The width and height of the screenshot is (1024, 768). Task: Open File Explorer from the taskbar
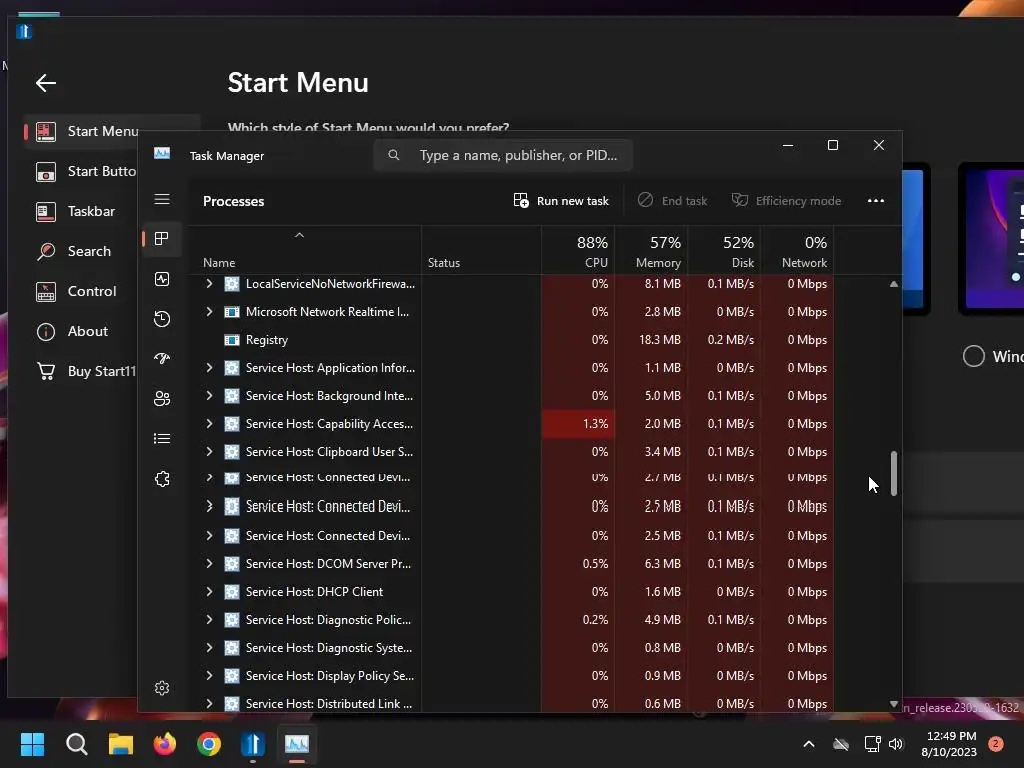pos(121,744)
